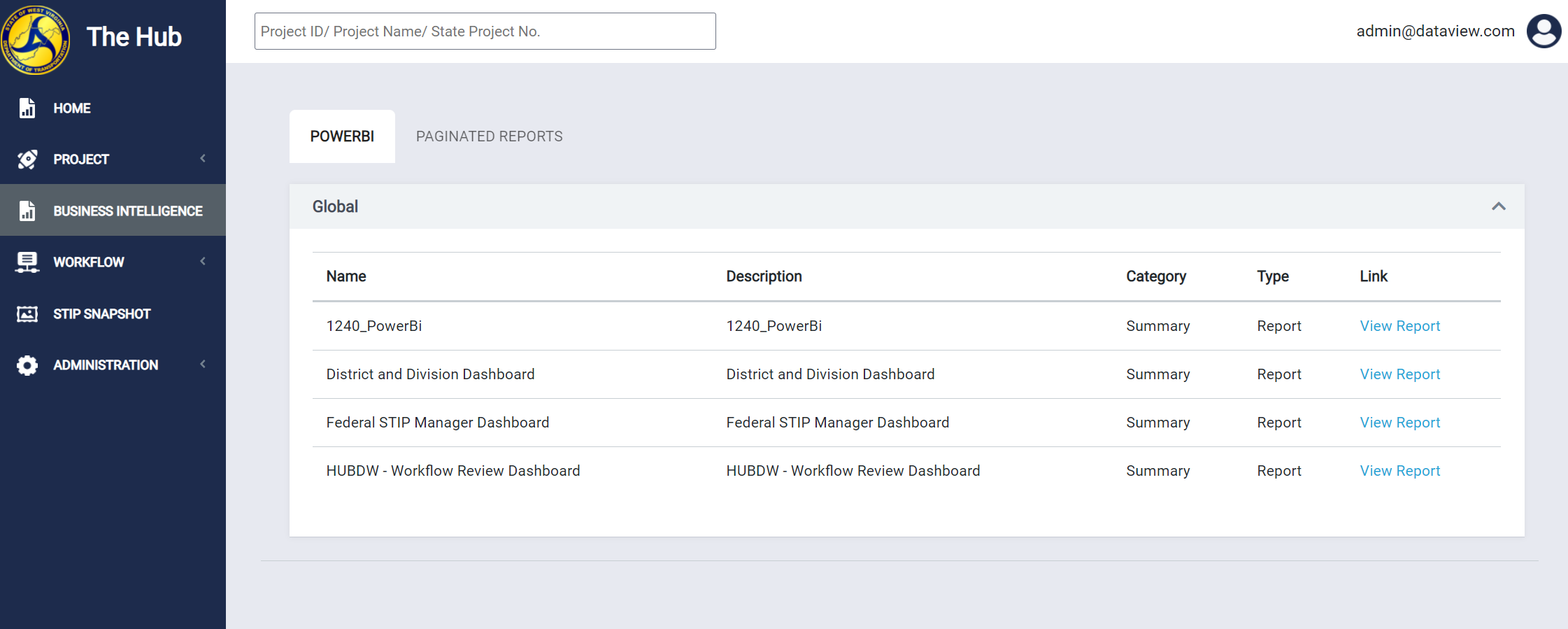
Task: Click the Workflow monitor icon
Action: click(27, 262)
